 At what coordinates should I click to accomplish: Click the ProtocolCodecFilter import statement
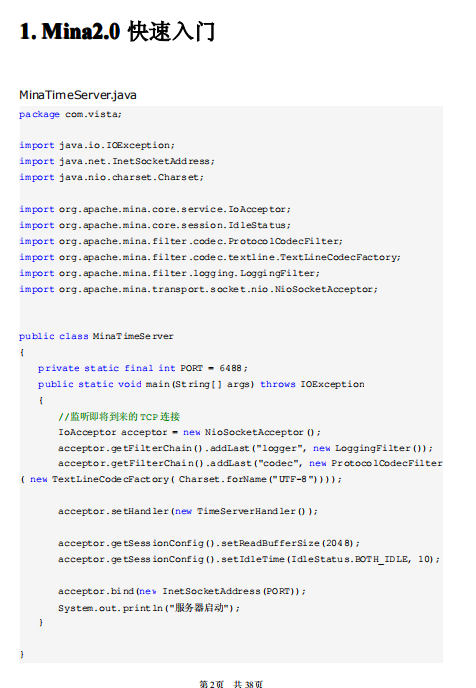[181, 241]
